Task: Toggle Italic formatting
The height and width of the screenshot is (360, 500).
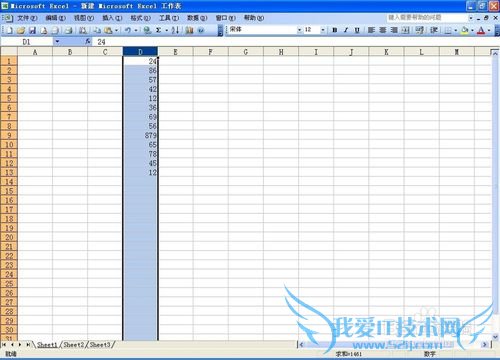Action: (346, 30)
